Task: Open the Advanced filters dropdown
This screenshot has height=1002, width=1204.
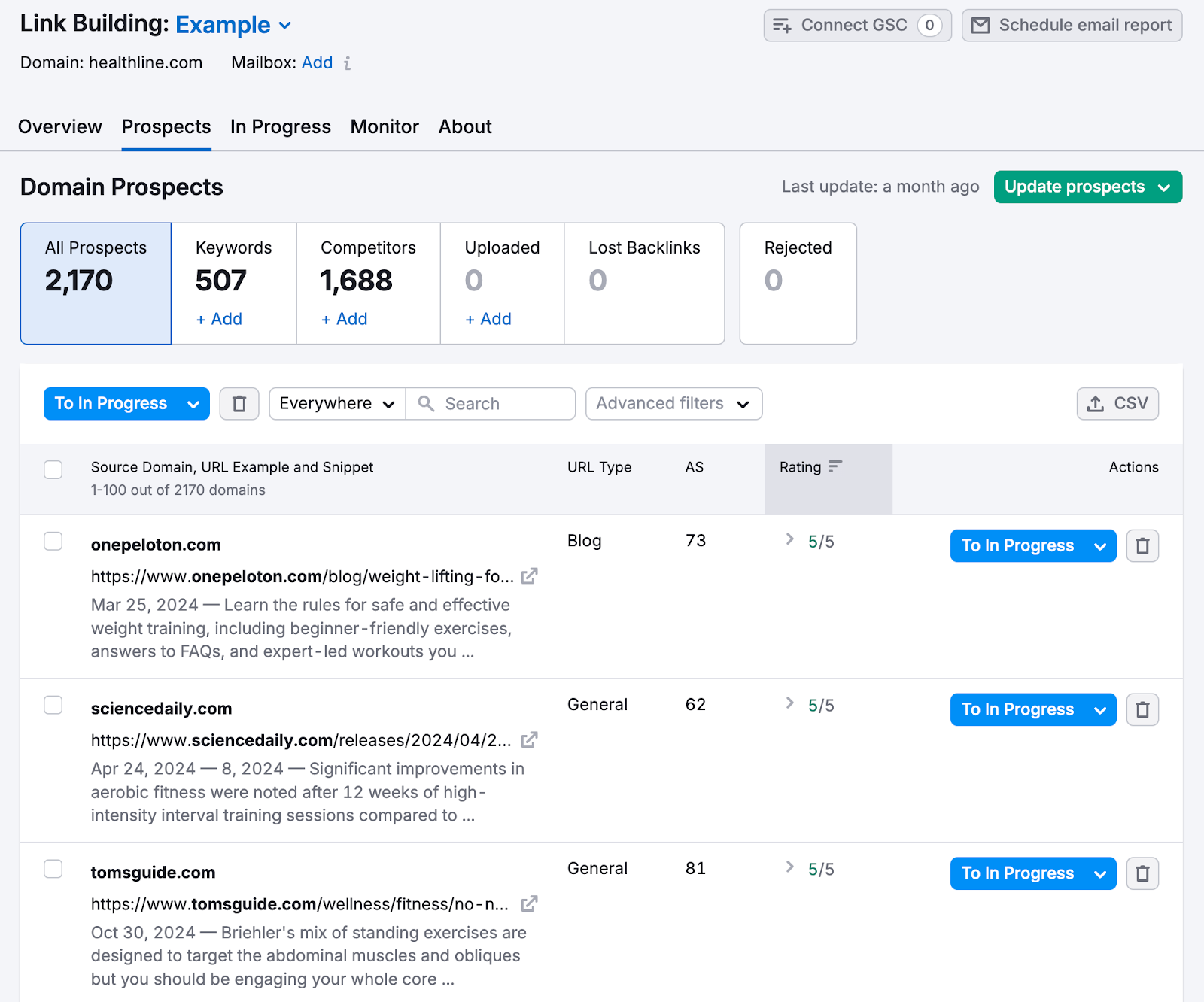Action: click(x=673, y=404)
